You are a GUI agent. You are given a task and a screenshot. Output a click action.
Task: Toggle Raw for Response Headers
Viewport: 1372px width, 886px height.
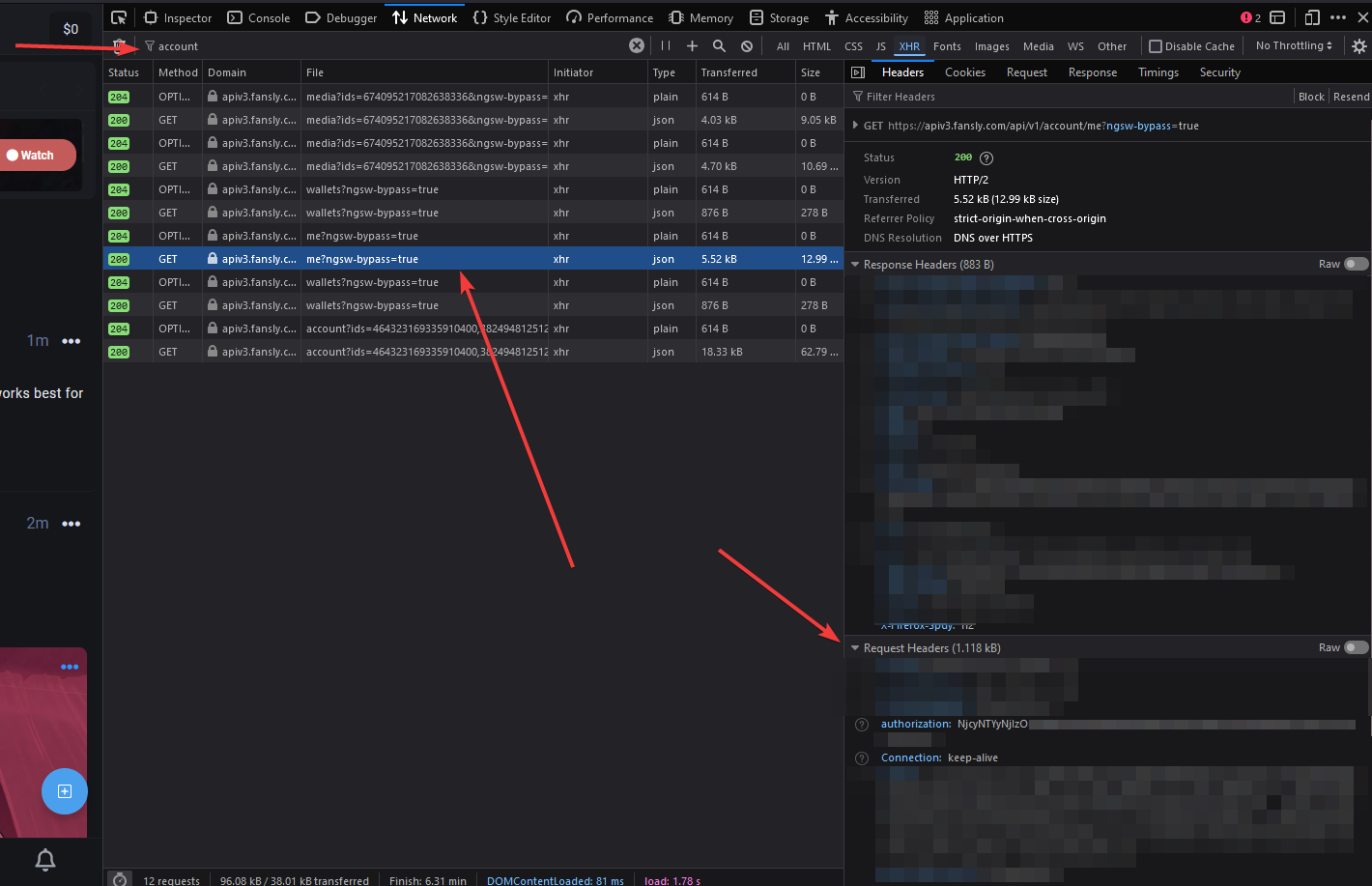(x=1356, y=264)
